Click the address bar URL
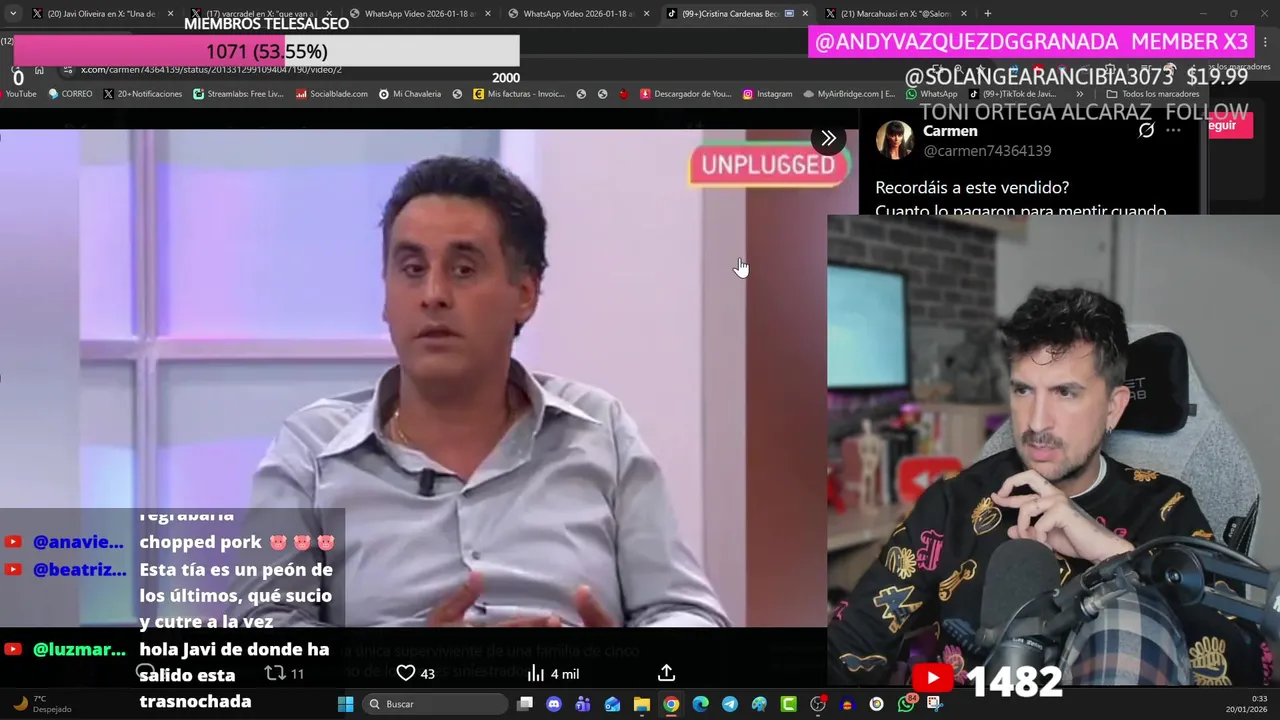Viewport: 1280px width, 720px height. coord(211,69)
